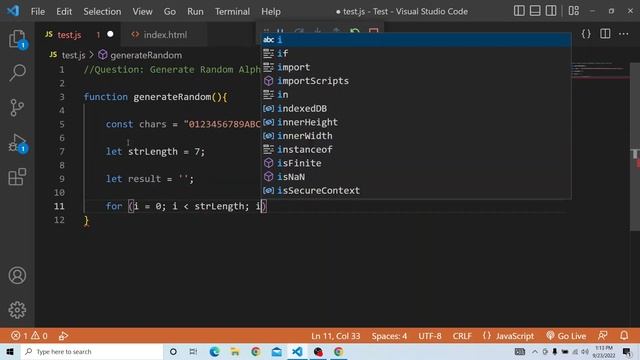Image resolution: width=640 pixels, height=360 pixels.
Task: Click the feedback icon in status bar
Action: coord(602,336)
